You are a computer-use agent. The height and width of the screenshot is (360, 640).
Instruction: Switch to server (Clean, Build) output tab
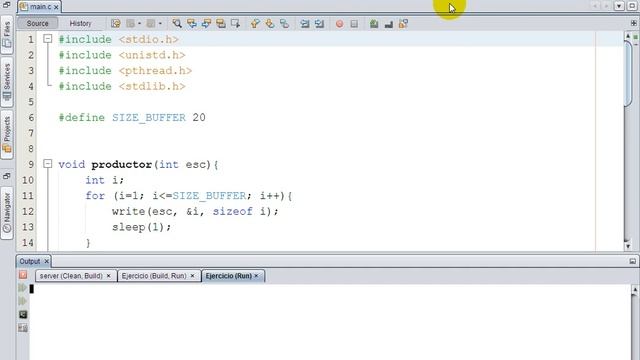click(x=71, y=276)
